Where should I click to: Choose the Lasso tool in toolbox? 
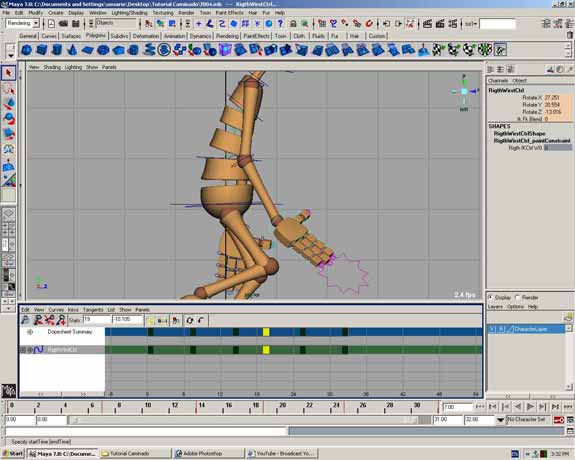[9, 88]
